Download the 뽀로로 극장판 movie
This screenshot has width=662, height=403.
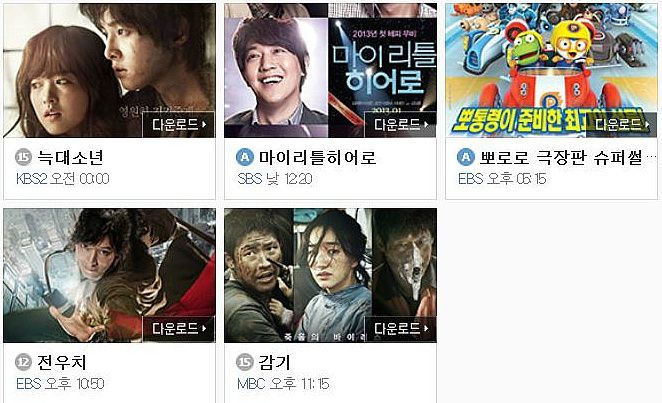[x=621, y=124]
